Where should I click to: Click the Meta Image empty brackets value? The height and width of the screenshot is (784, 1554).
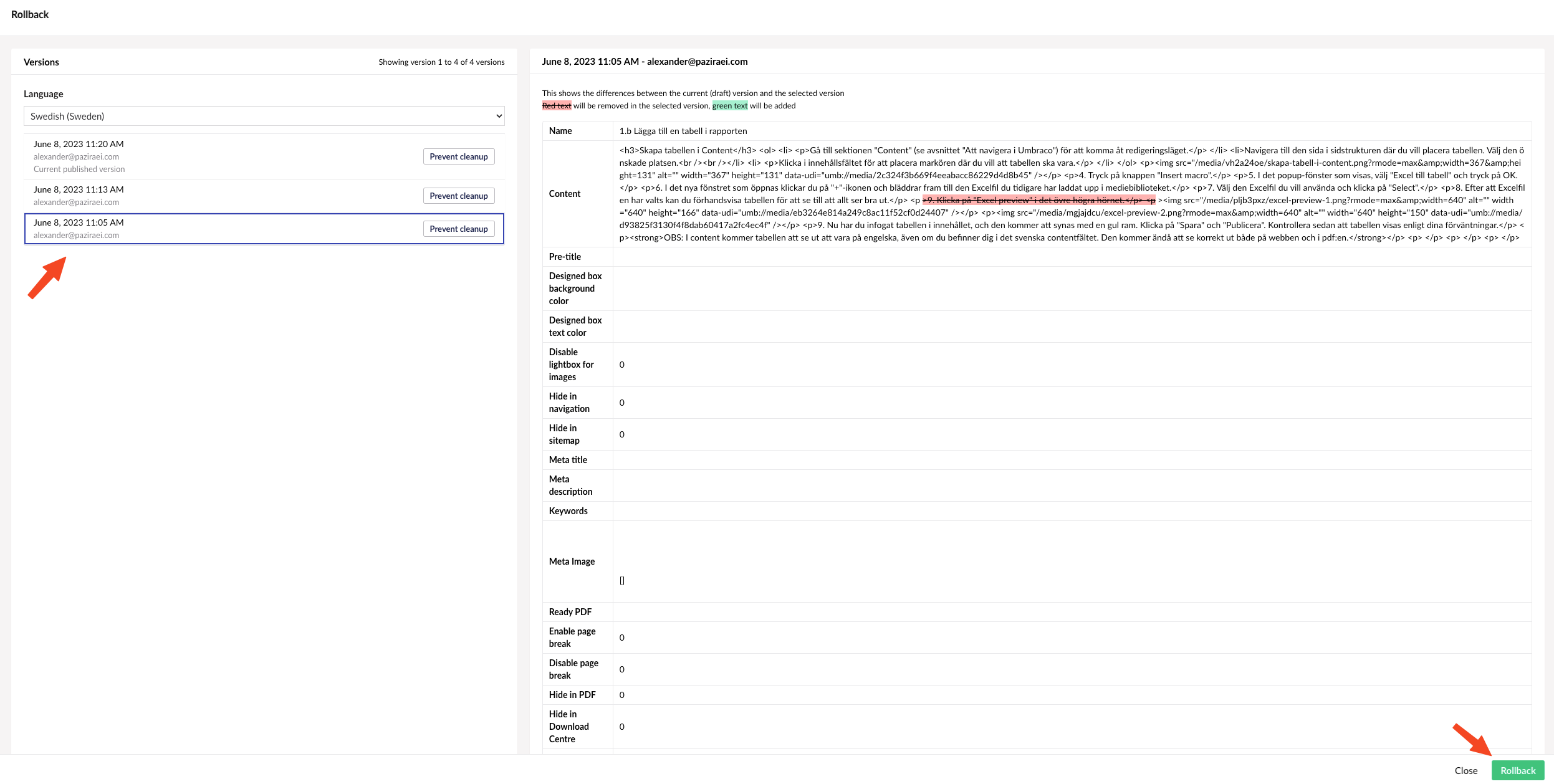click(621, 580)
